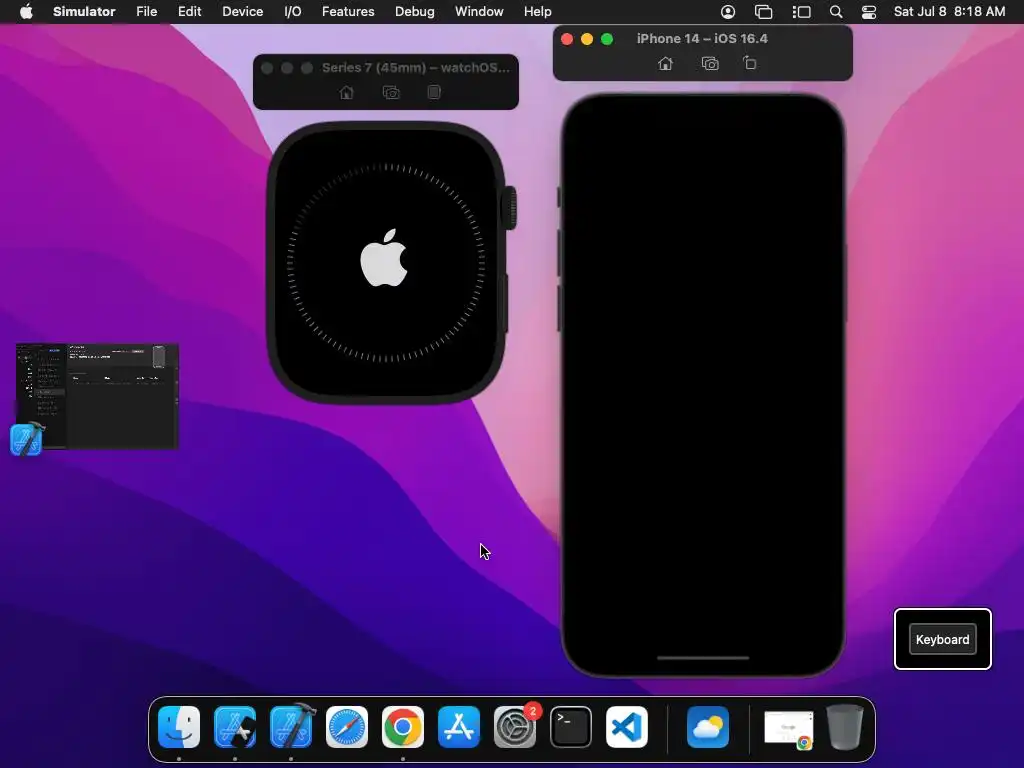Click the Series 7 (45mm) watchOS window title

[416, 67]
